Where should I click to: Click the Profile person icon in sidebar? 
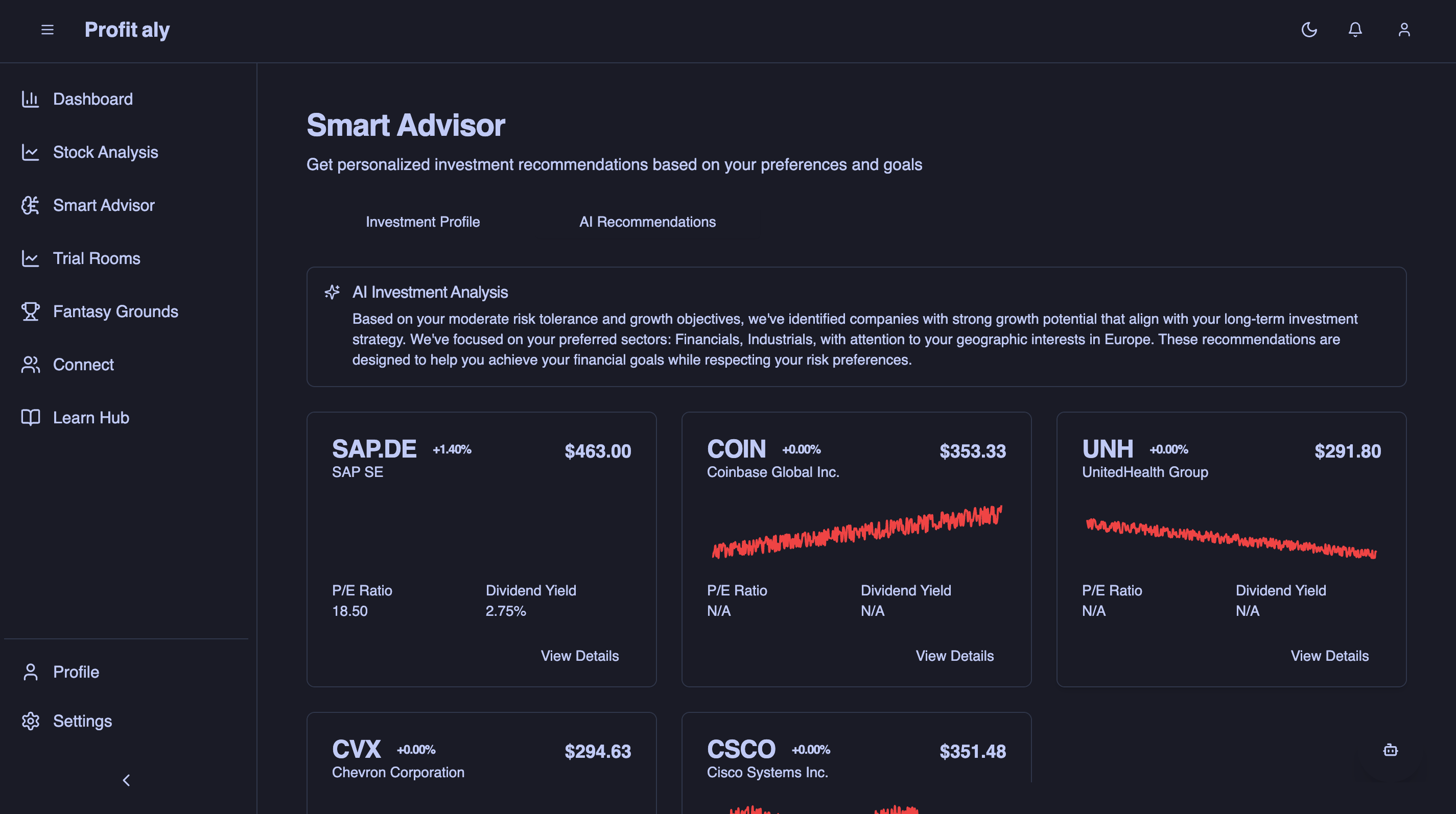(30, 672)
